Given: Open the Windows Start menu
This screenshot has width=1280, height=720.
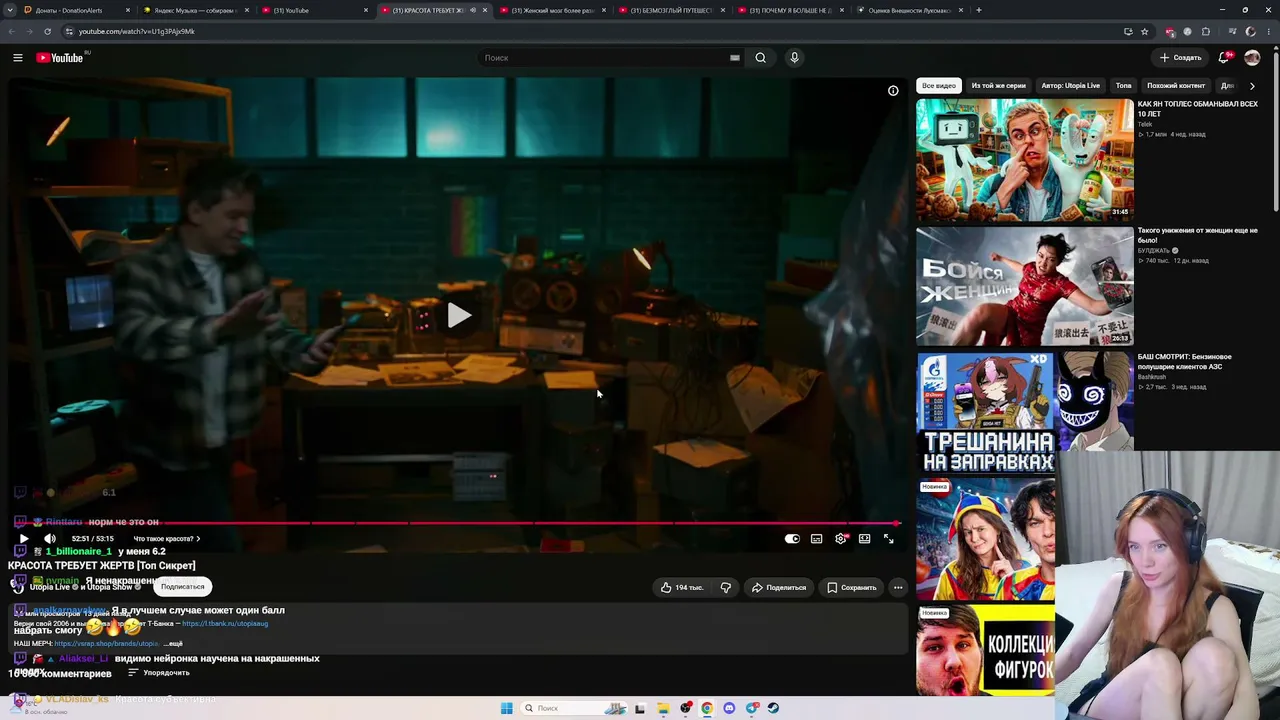Looking at the screenshot, I should [x=507, y=709].
